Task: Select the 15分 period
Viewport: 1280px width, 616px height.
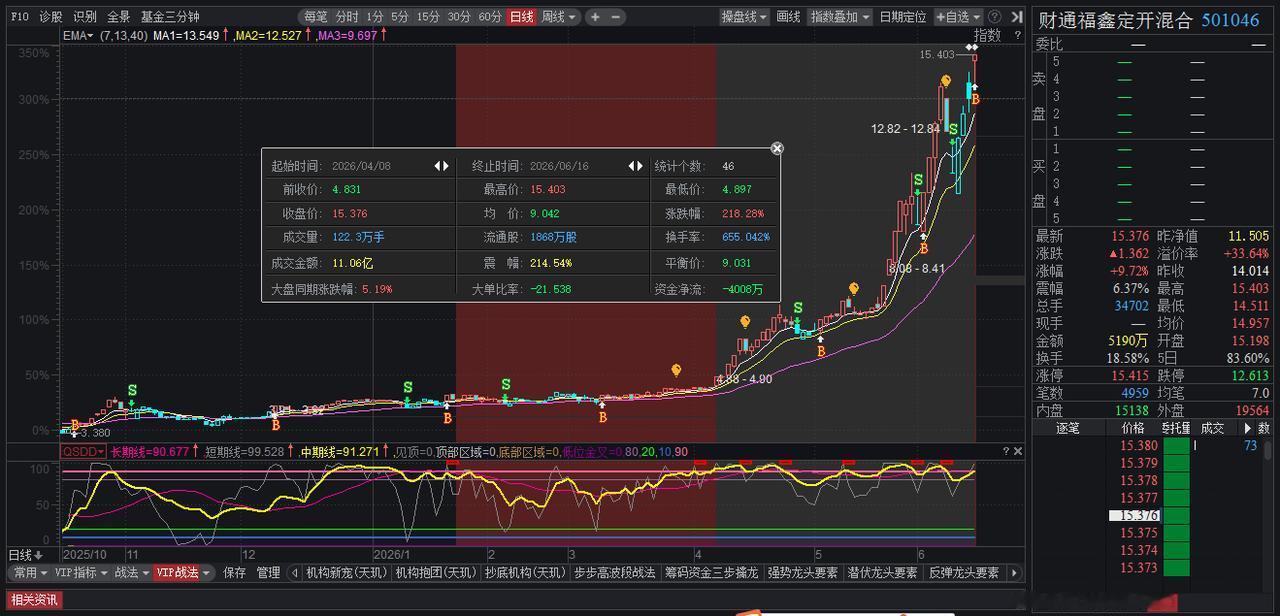Action: pyautogui.click(x=428, y=17)
